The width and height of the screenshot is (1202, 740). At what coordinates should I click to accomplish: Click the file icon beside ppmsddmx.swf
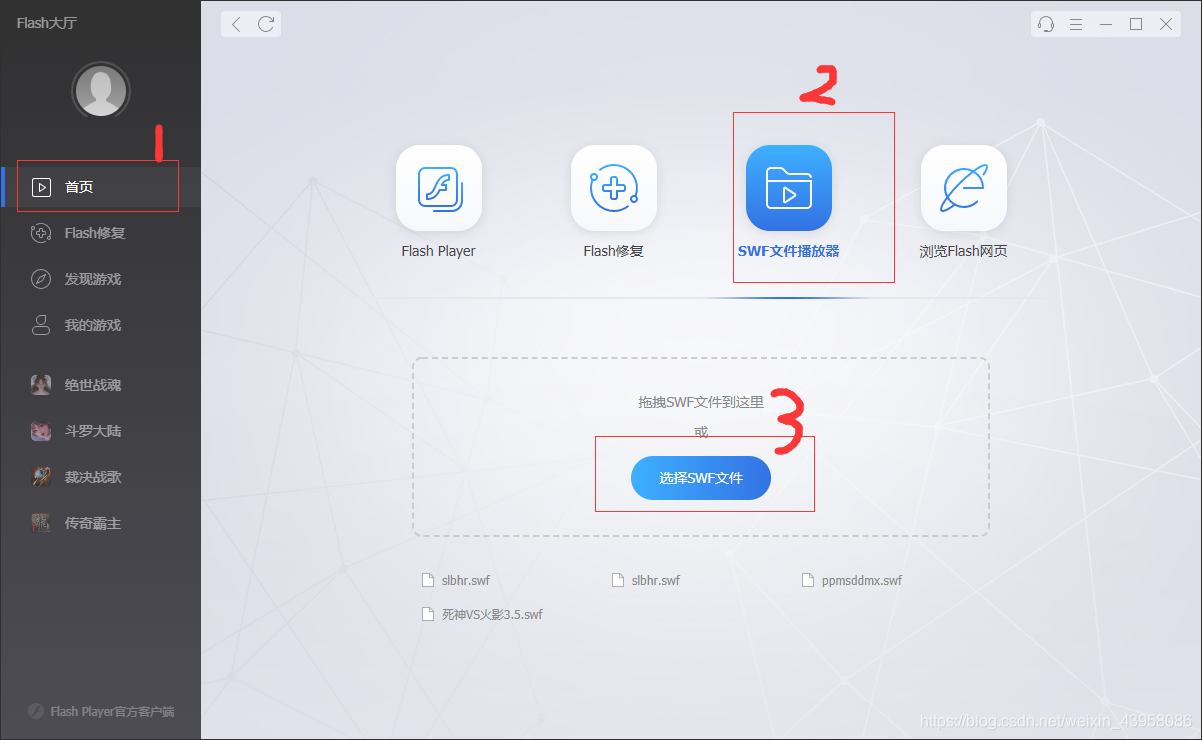(808, 580)
